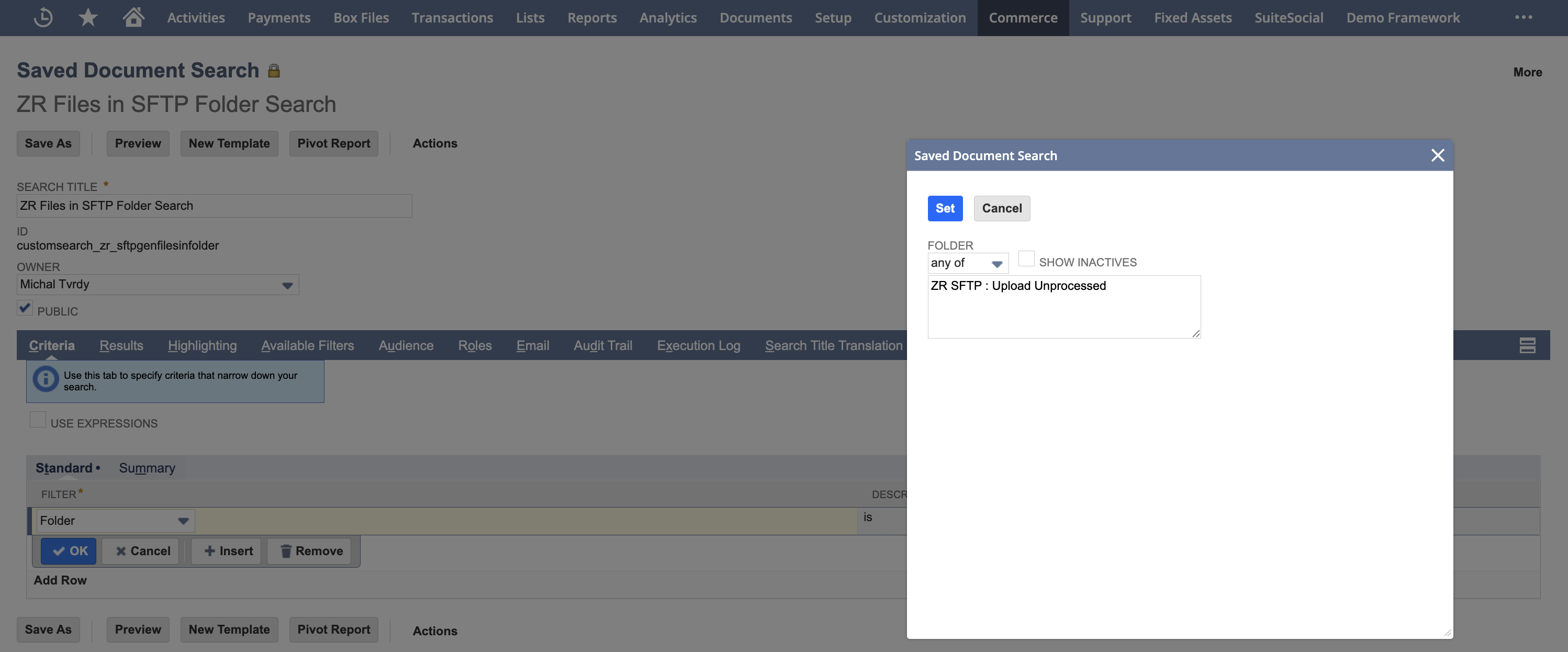Open the Support menu
This screenshot has height=652, width=1568.
(1106, 18)
